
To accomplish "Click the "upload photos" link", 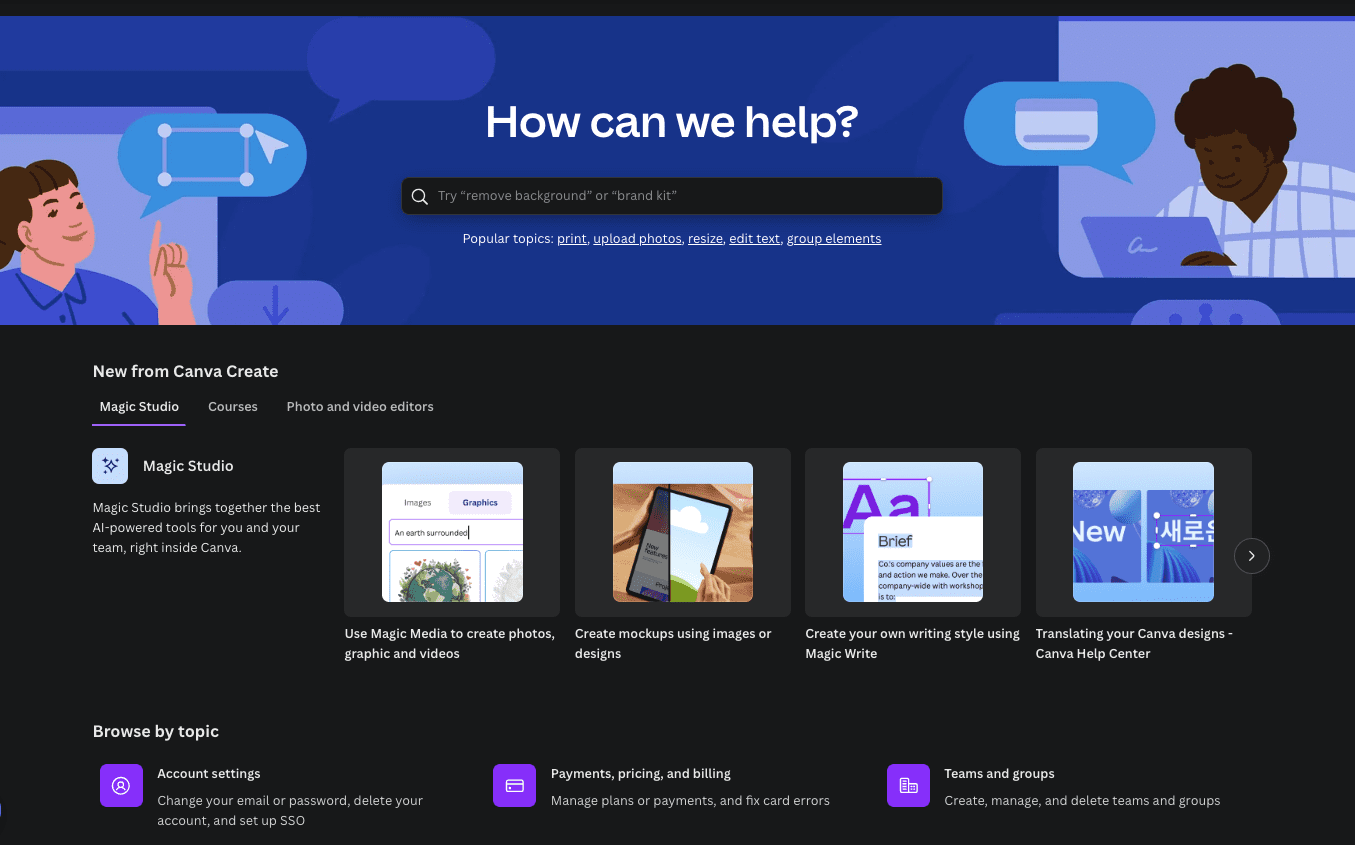I will (x=637, y=238).
